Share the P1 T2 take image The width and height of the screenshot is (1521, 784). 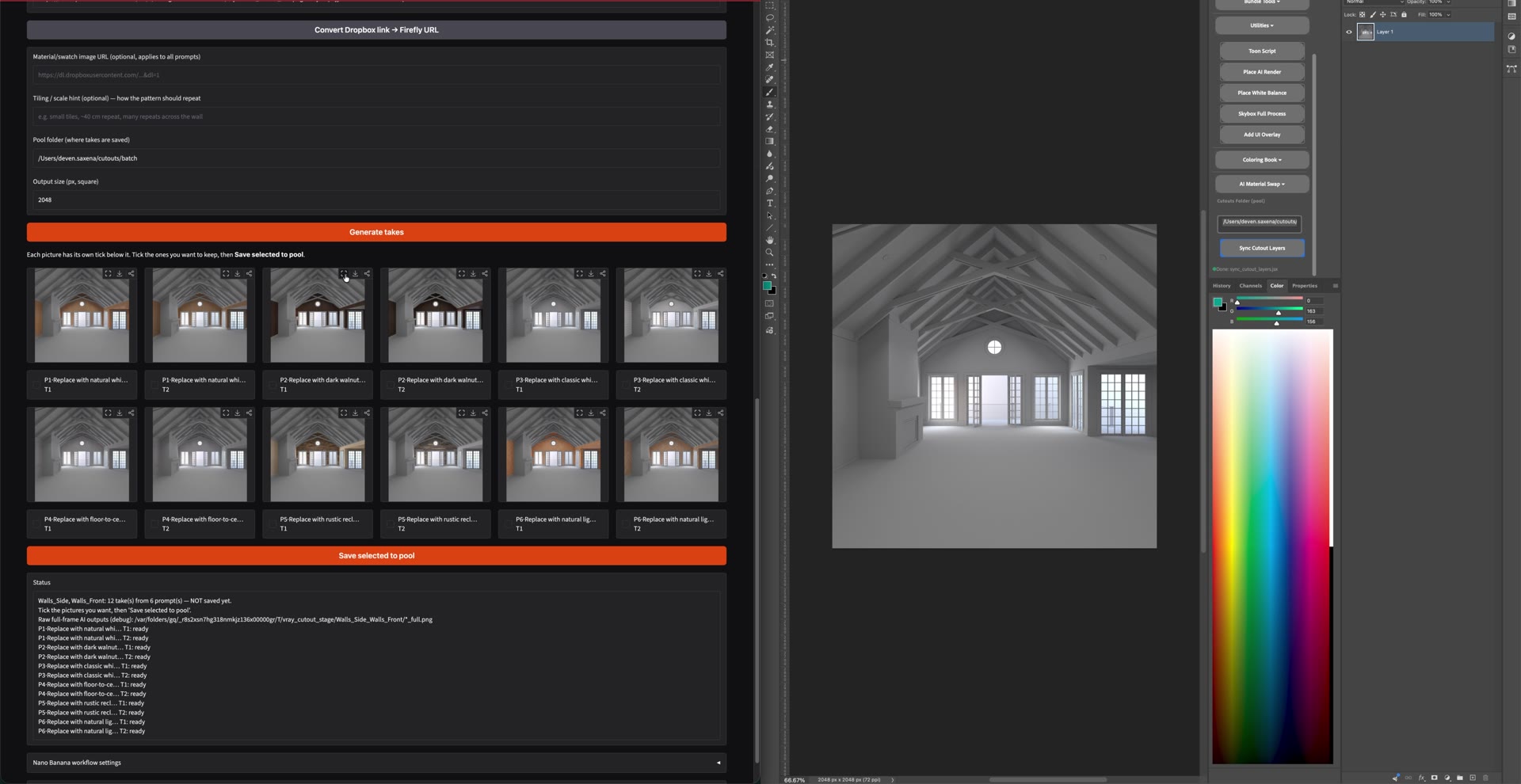click(249, 273)
